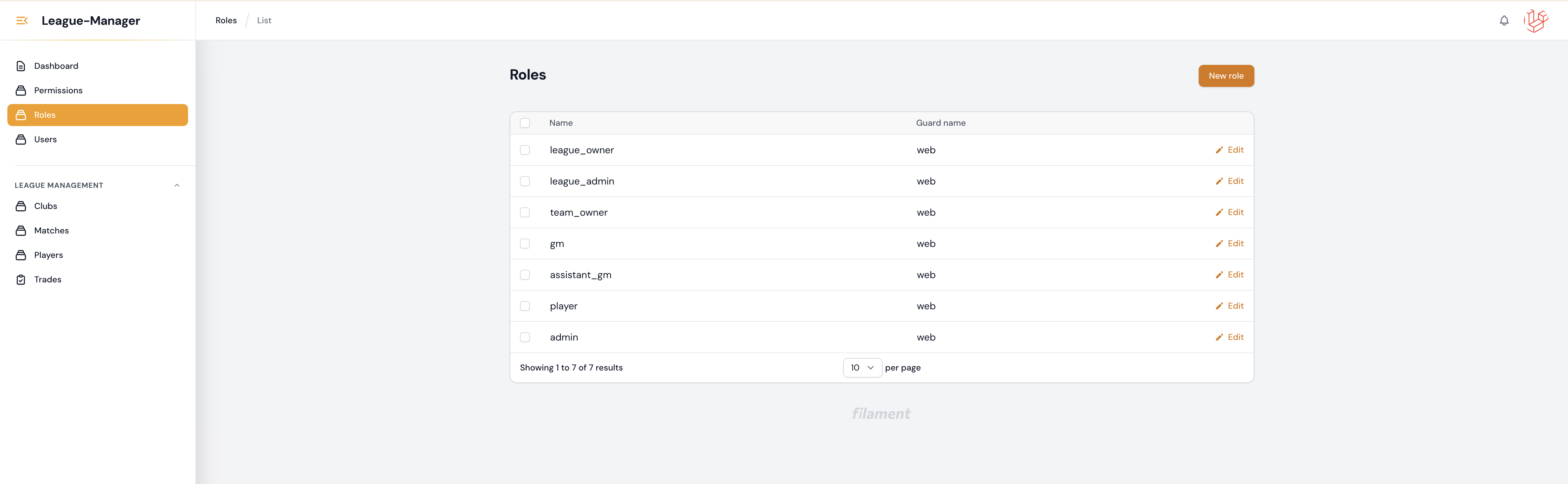Collapse the sidebar with the hamburger icon

click(x=22, y=21)
